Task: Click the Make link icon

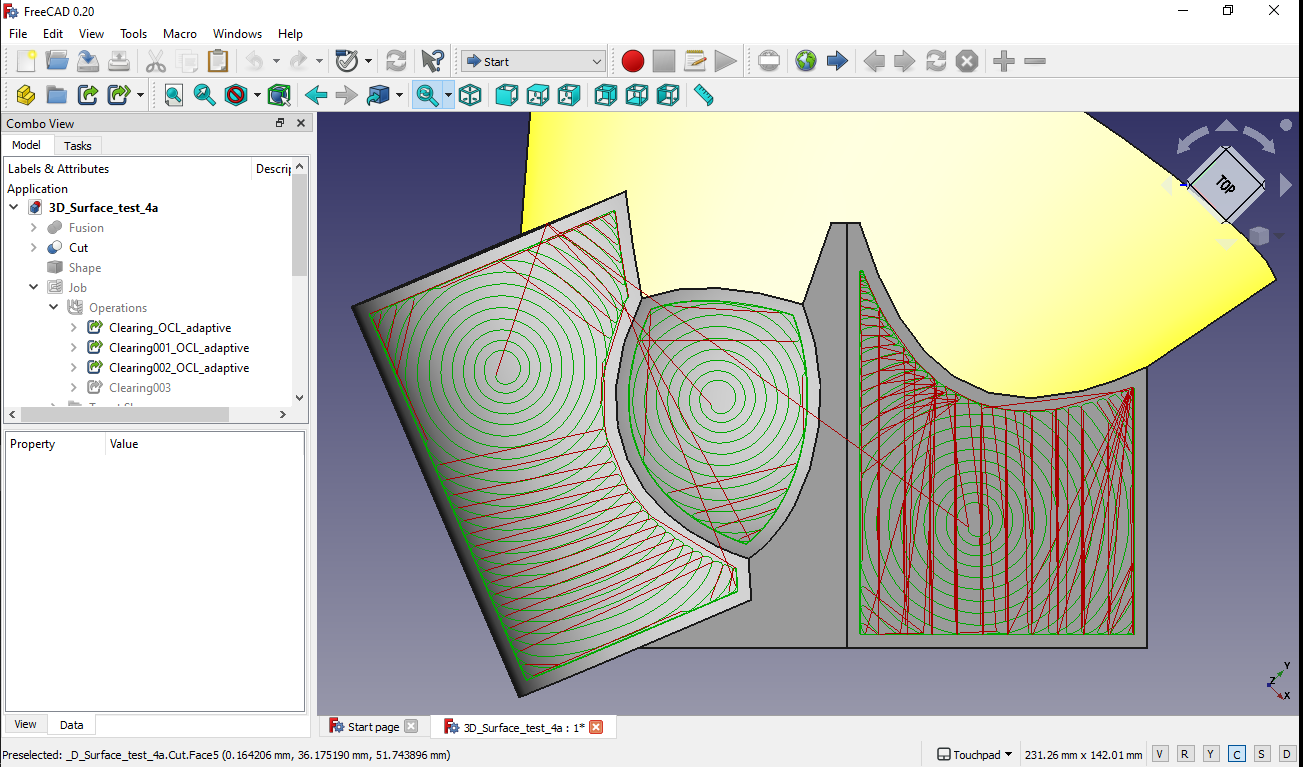Action: click(88, 95)
